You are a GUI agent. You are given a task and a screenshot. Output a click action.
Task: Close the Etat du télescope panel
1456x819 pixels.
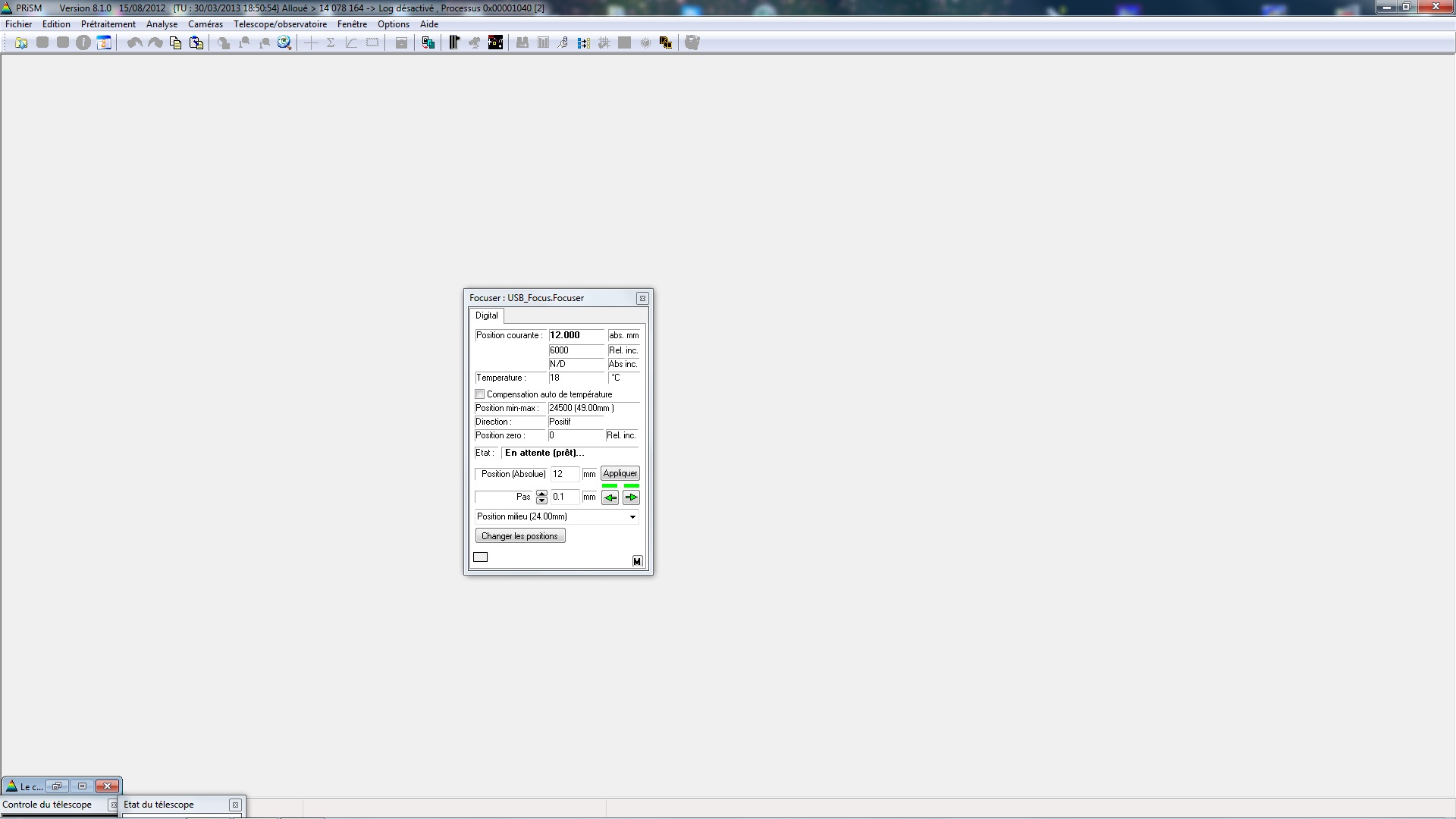235,805
